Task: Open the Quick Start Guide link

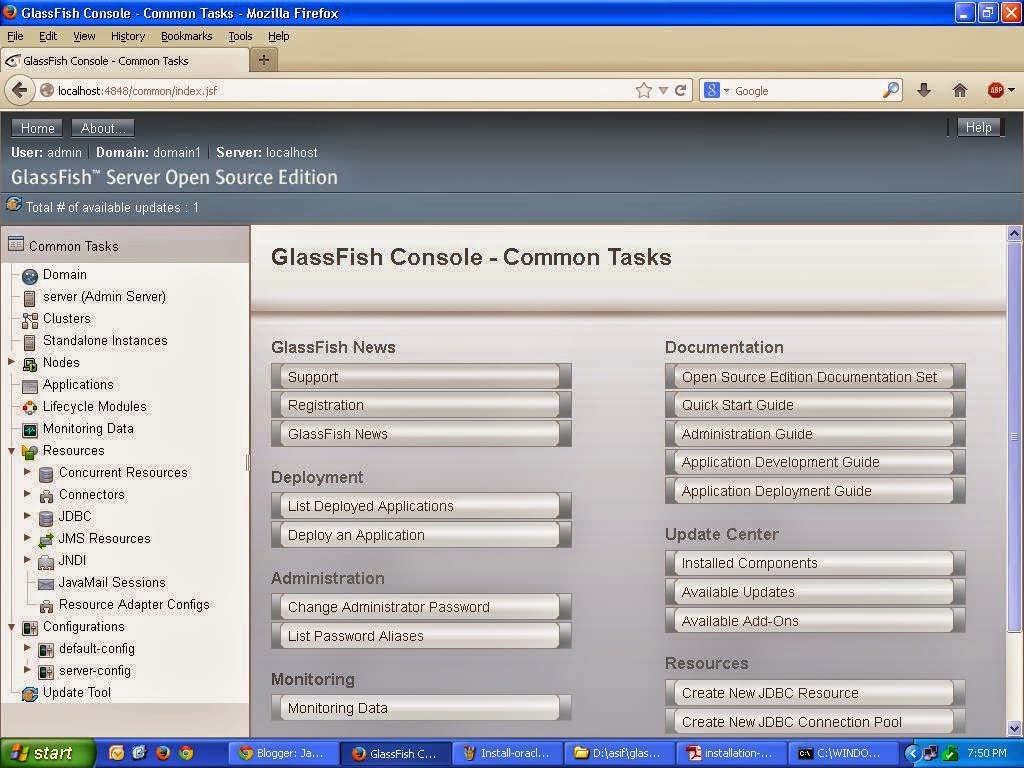Action: click(x=815, y=405)
